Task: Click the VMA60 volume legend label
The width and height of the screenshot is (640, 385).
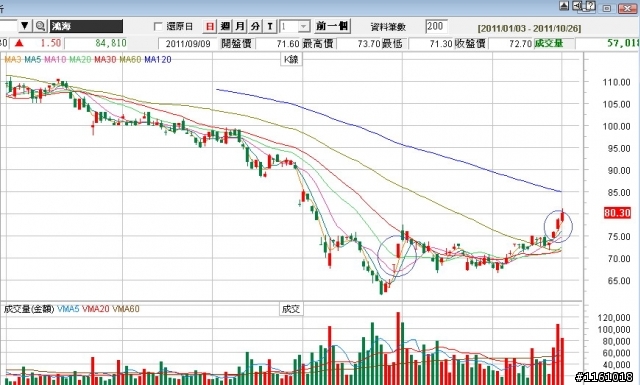Action: (x=126, y=309)
